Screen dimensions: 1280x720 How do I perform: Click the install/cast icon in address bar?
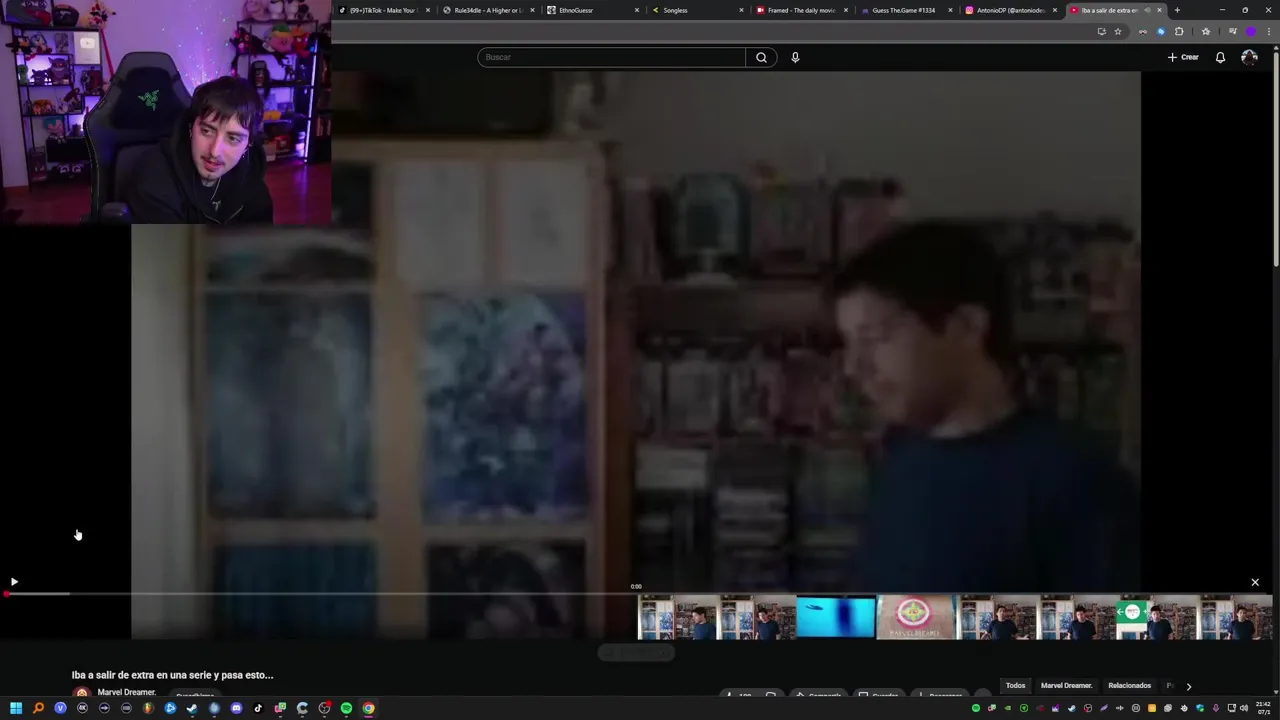1102,31
